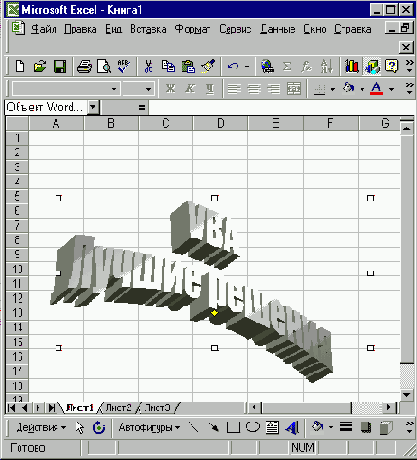Click the column D header
This screenshot has height=460, width=417.
pos(220,124)
